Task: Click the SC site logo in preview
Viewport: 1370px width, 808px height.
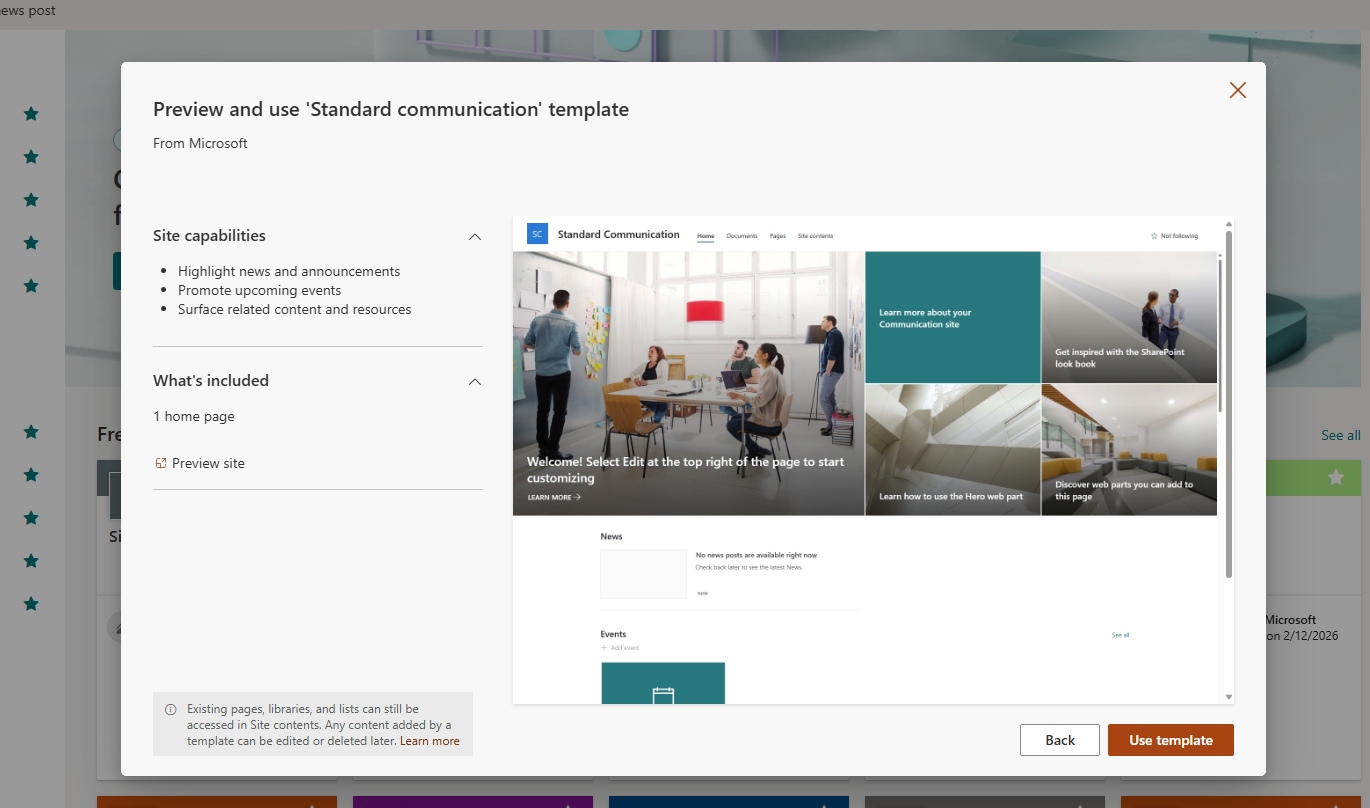Action: [x=537, y=234]
